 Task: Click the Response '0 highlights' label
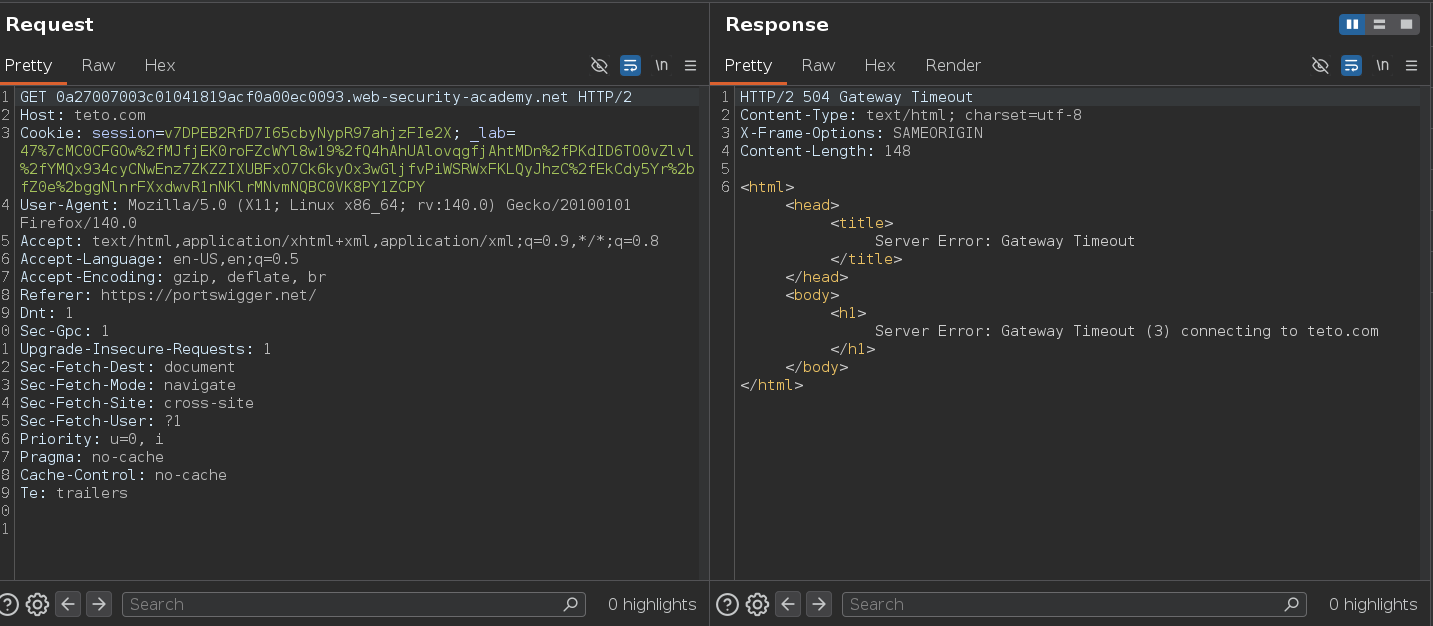coord(1373,604)
